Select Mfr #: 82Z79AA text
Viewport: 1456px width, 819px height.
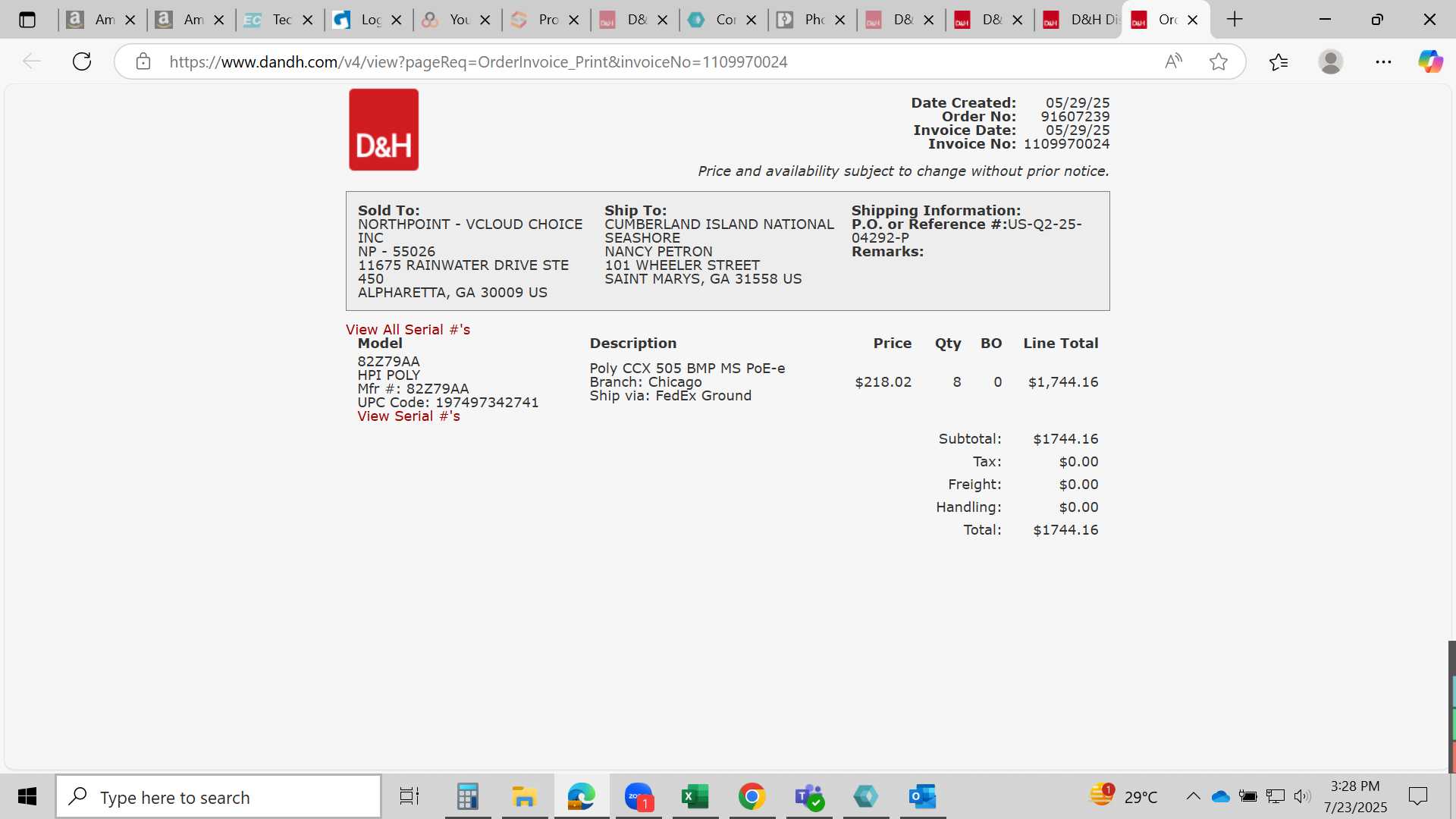pos(413,389)
